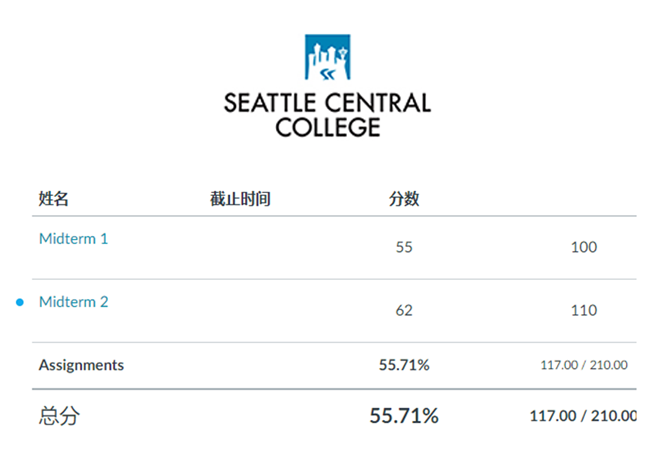Click the 总分 total label
Screen dimensions: 657x452
(58, 416)
